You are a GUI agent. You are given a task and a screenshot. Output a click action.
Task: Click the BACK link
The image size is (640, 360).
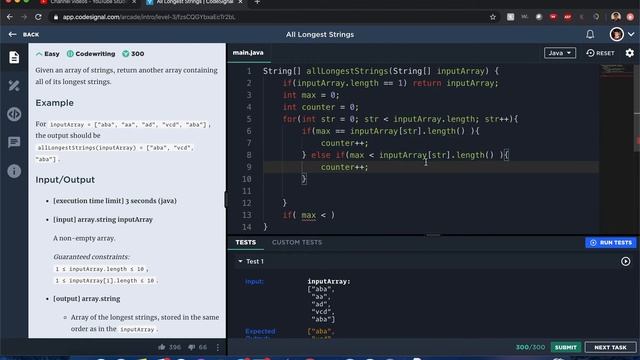click(x=31, y=35)
